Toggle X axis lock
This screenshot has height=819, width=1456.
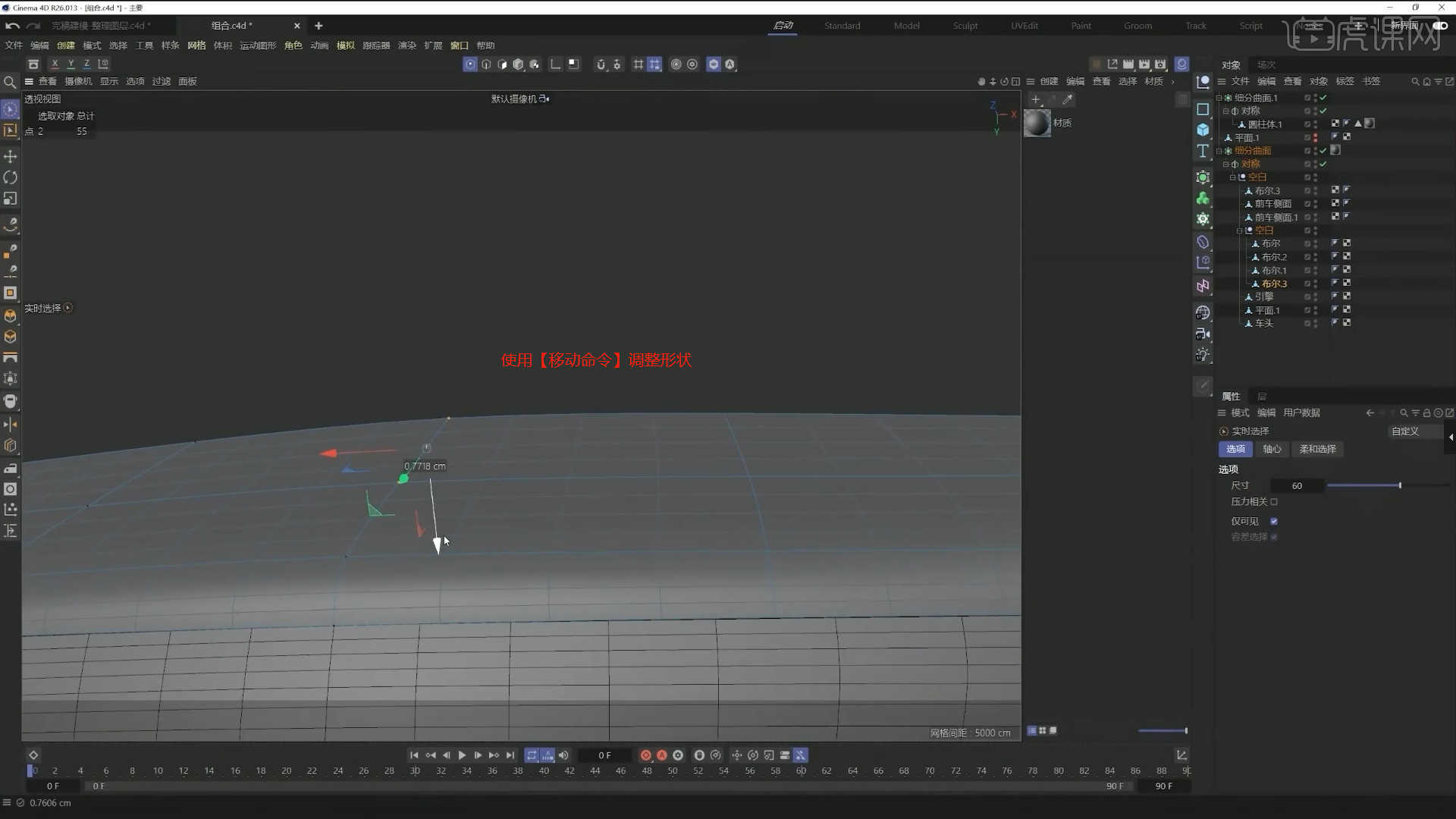(55, 64)
